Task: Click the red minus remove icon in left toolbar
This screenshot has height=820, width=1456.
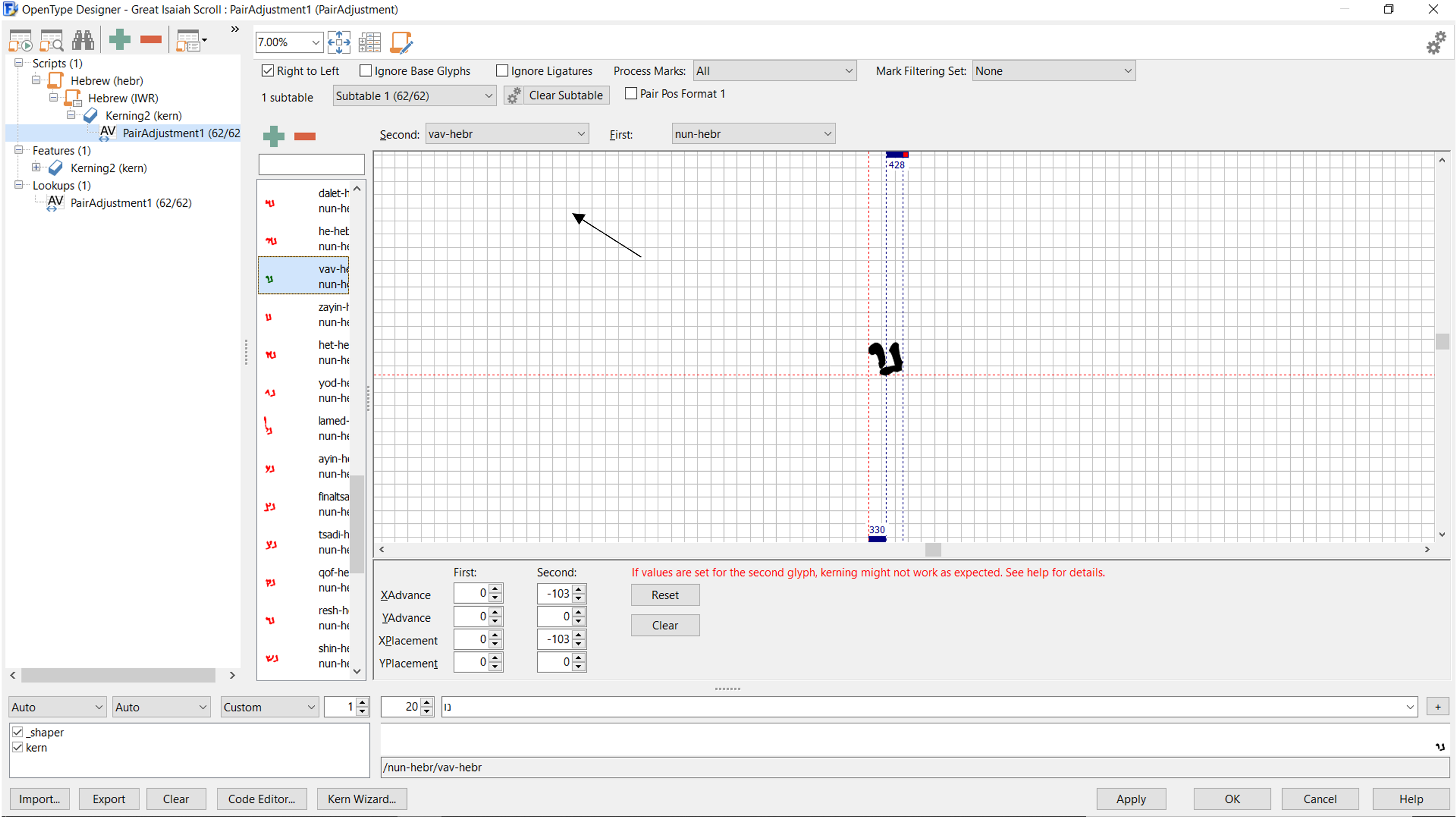Action: point(151,40)
